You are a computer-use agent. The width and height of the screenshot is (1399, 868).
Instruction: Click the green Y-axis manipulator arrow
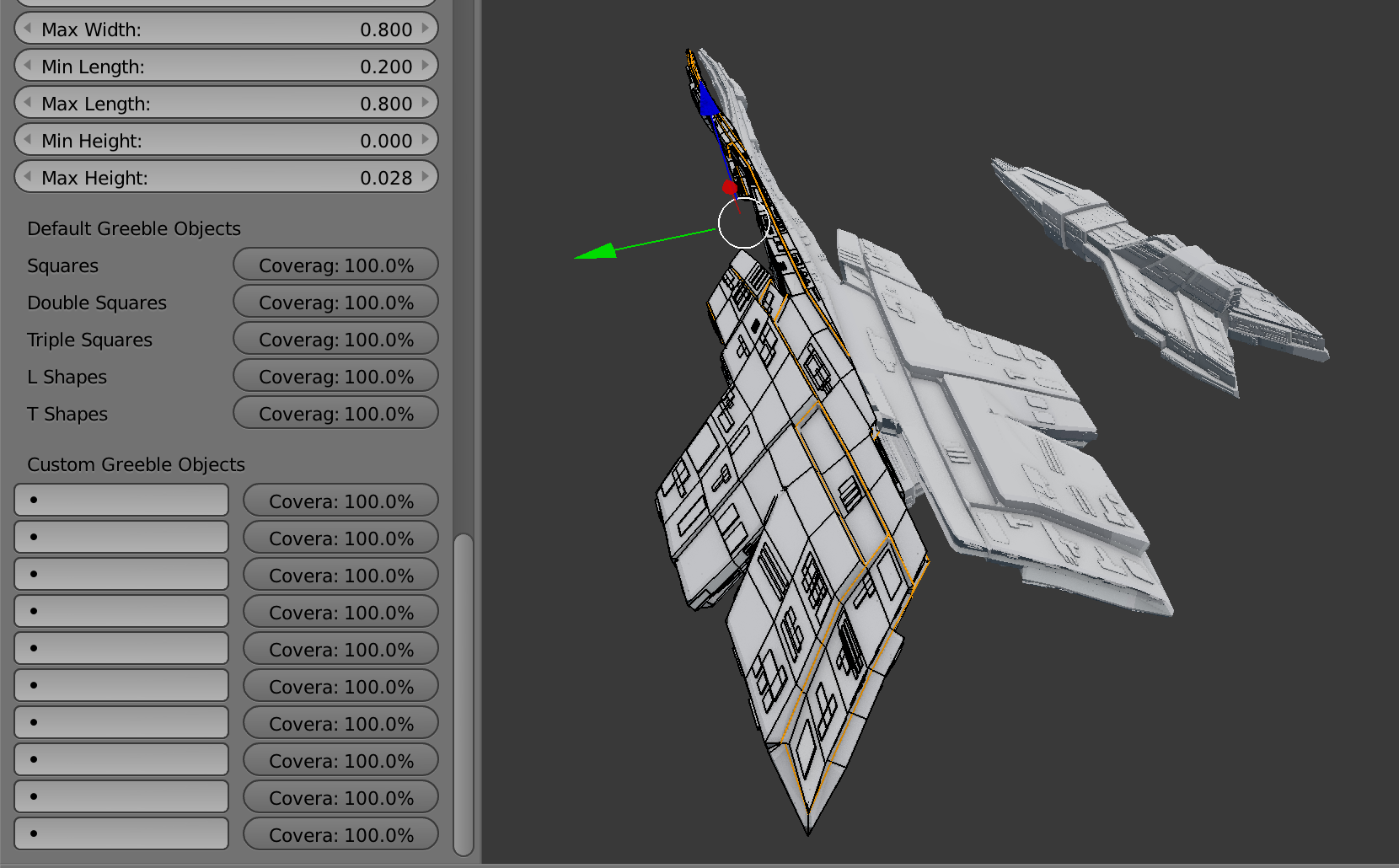pos(597,251)
